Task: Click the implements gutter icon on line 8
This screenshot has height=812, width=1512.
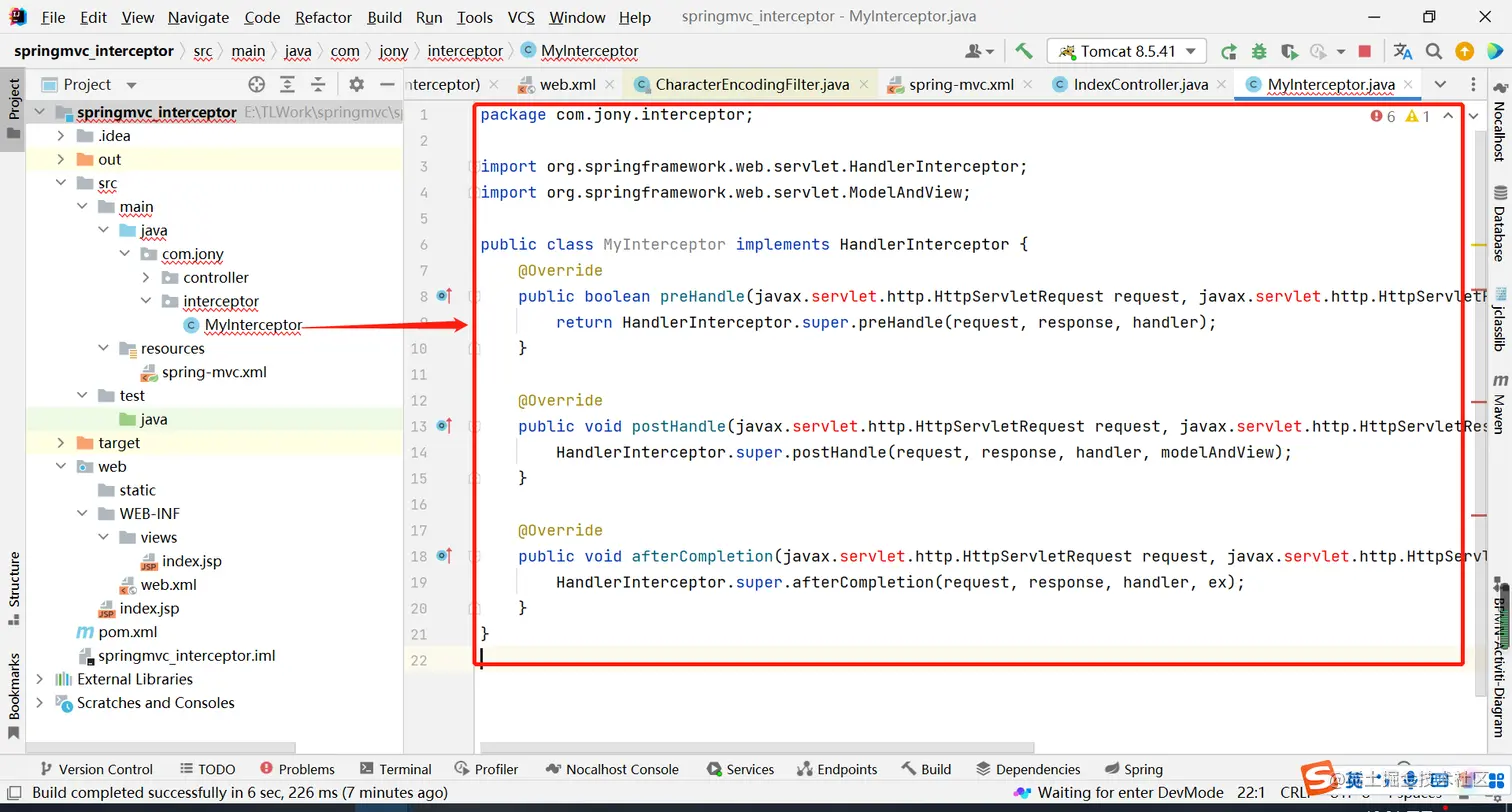Action: tap(444, 296)
